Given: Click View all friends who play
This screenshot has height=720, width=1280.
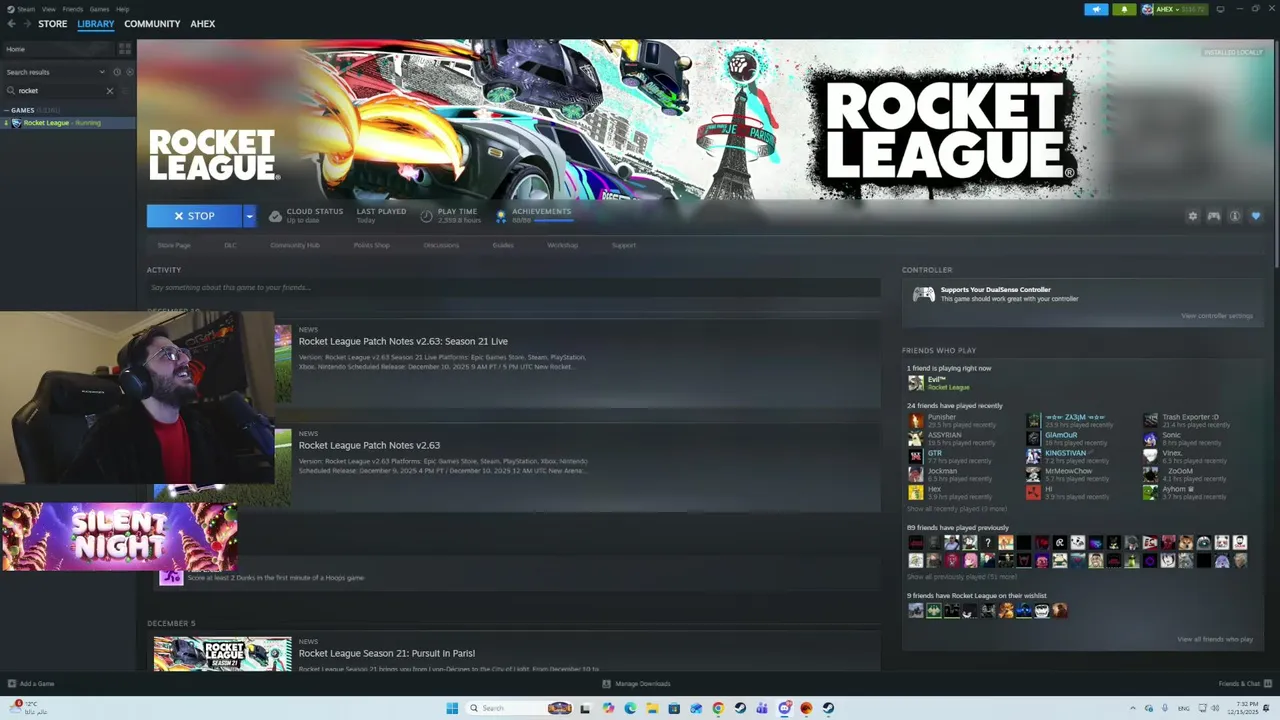Looking at the screenshot, I should pyautogui.click(x=1215, y=639).
